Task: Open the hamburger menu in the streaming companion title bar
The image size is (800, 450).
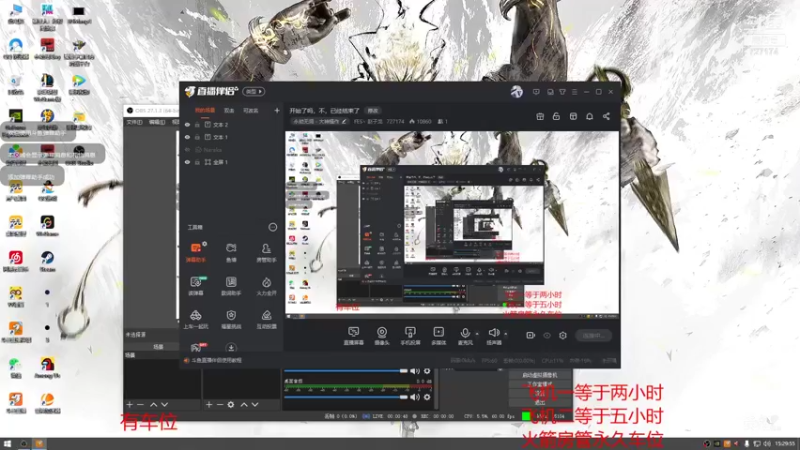Action: (574, 92)
